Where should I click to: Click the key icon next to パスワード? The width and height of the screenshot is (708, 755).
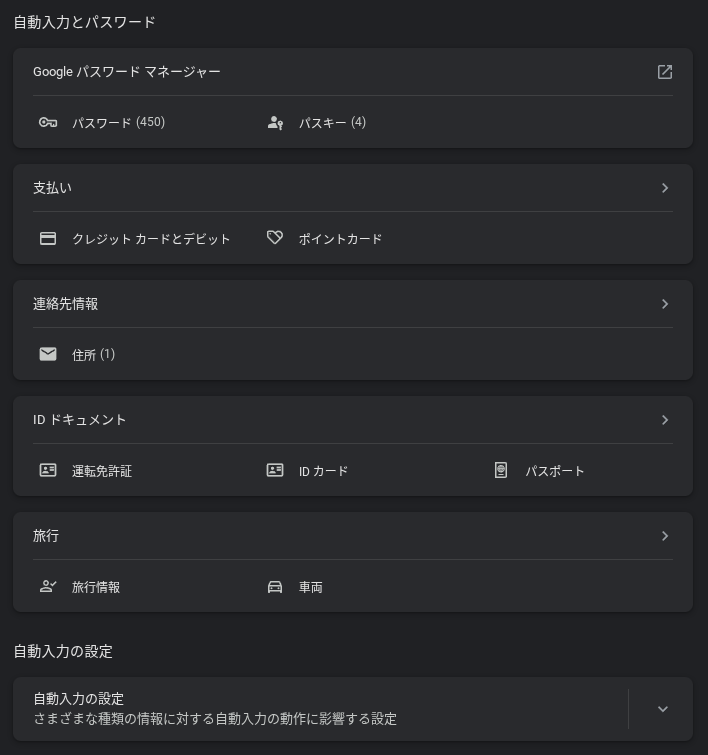pos(48,122)
